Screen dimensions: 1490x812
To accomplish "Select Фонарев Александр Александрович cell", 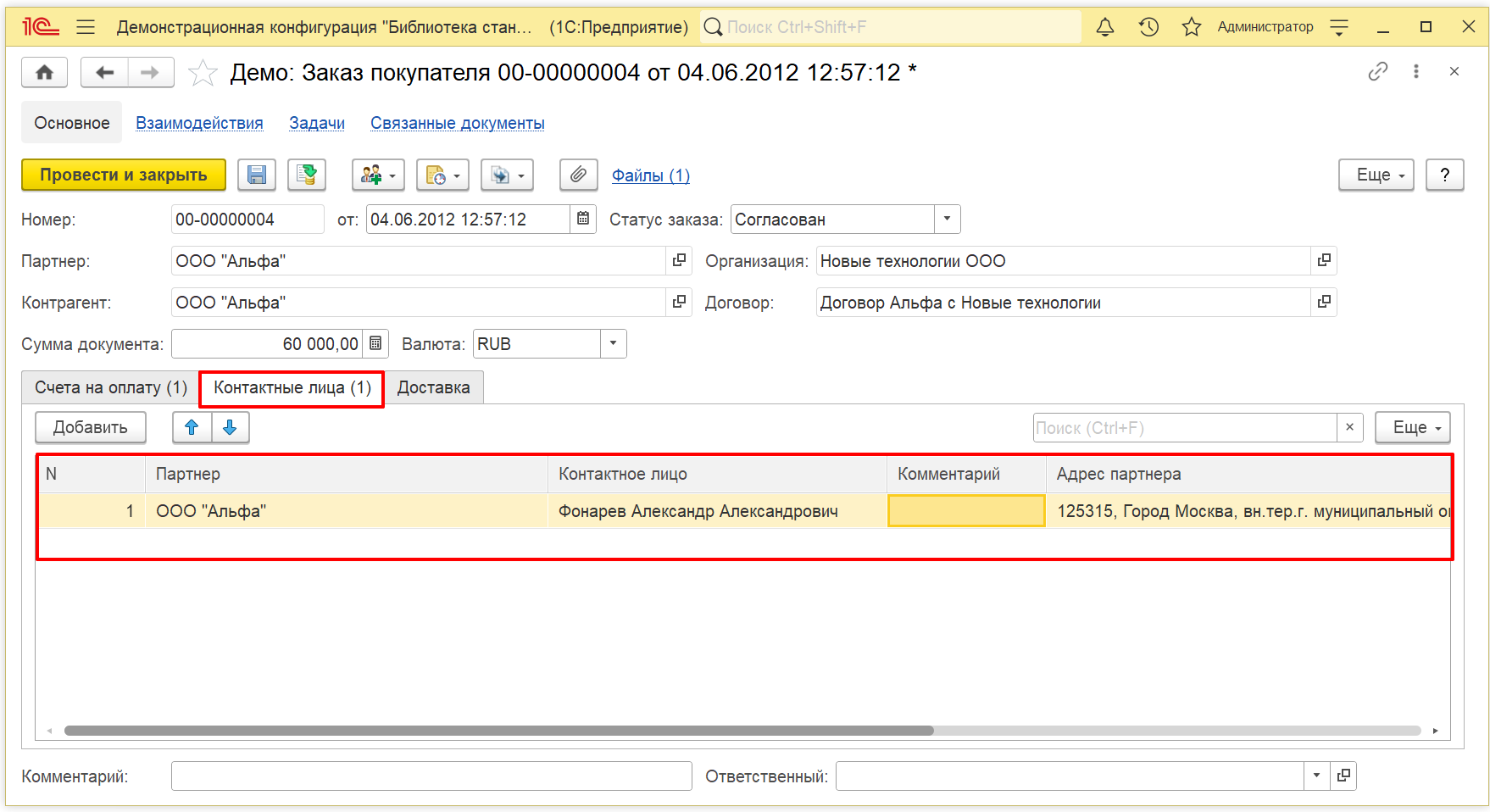I will 717,511.
